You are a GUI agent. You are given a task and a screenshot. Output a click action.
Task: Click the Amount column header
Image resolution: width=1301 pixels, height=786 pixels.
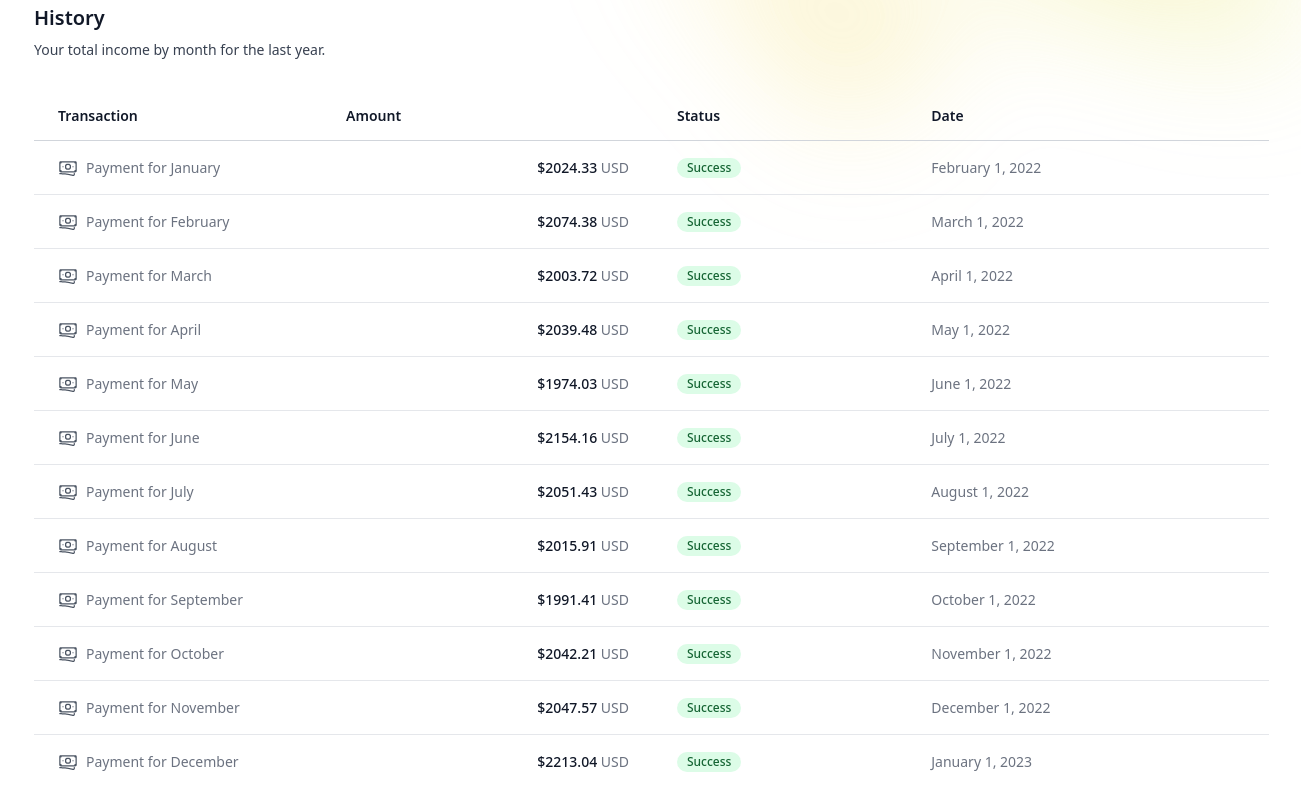(373, 116)
